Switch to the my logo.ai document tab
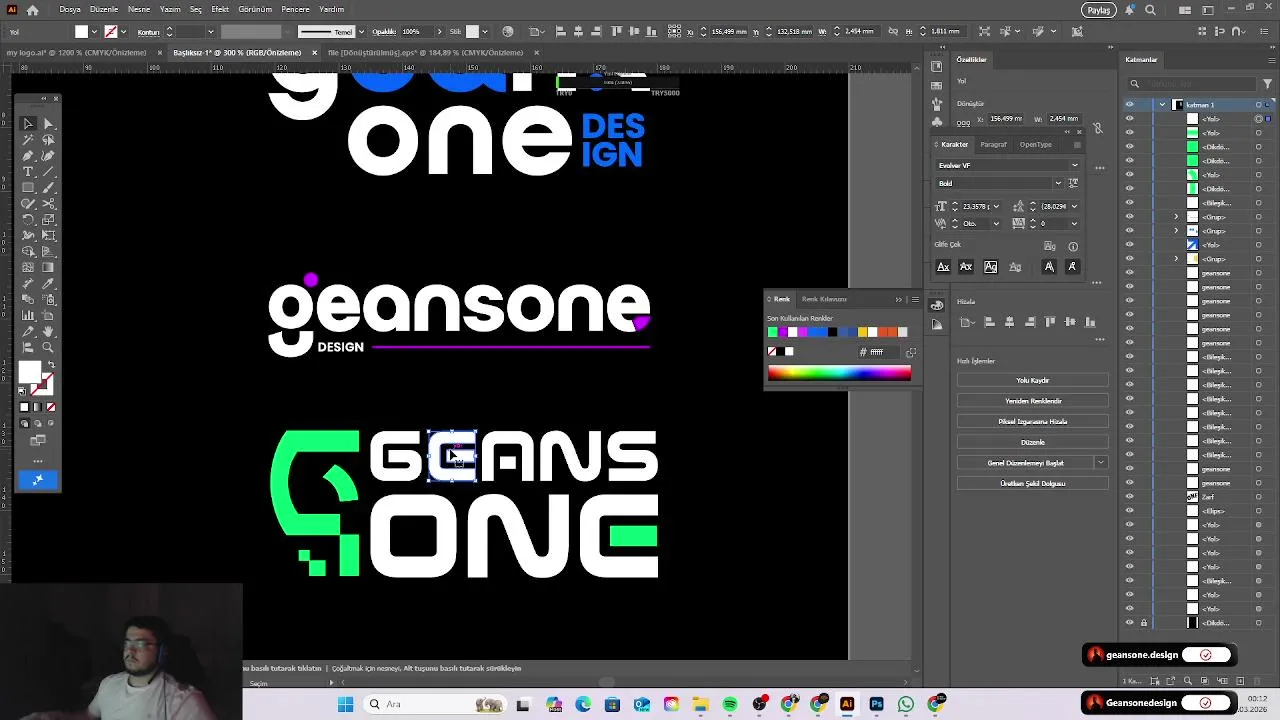 point(76,53)
